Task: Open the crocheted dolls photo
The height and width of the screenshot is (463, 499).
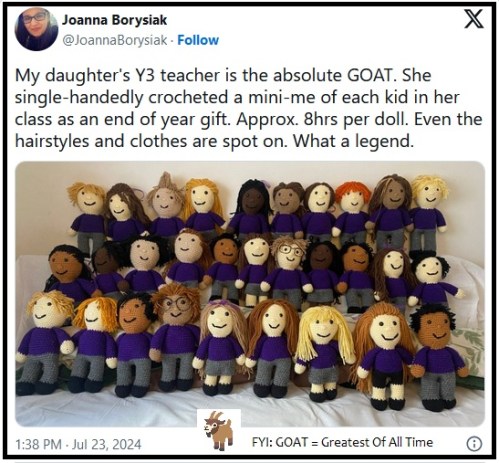Action: click(x=250, y=294)
